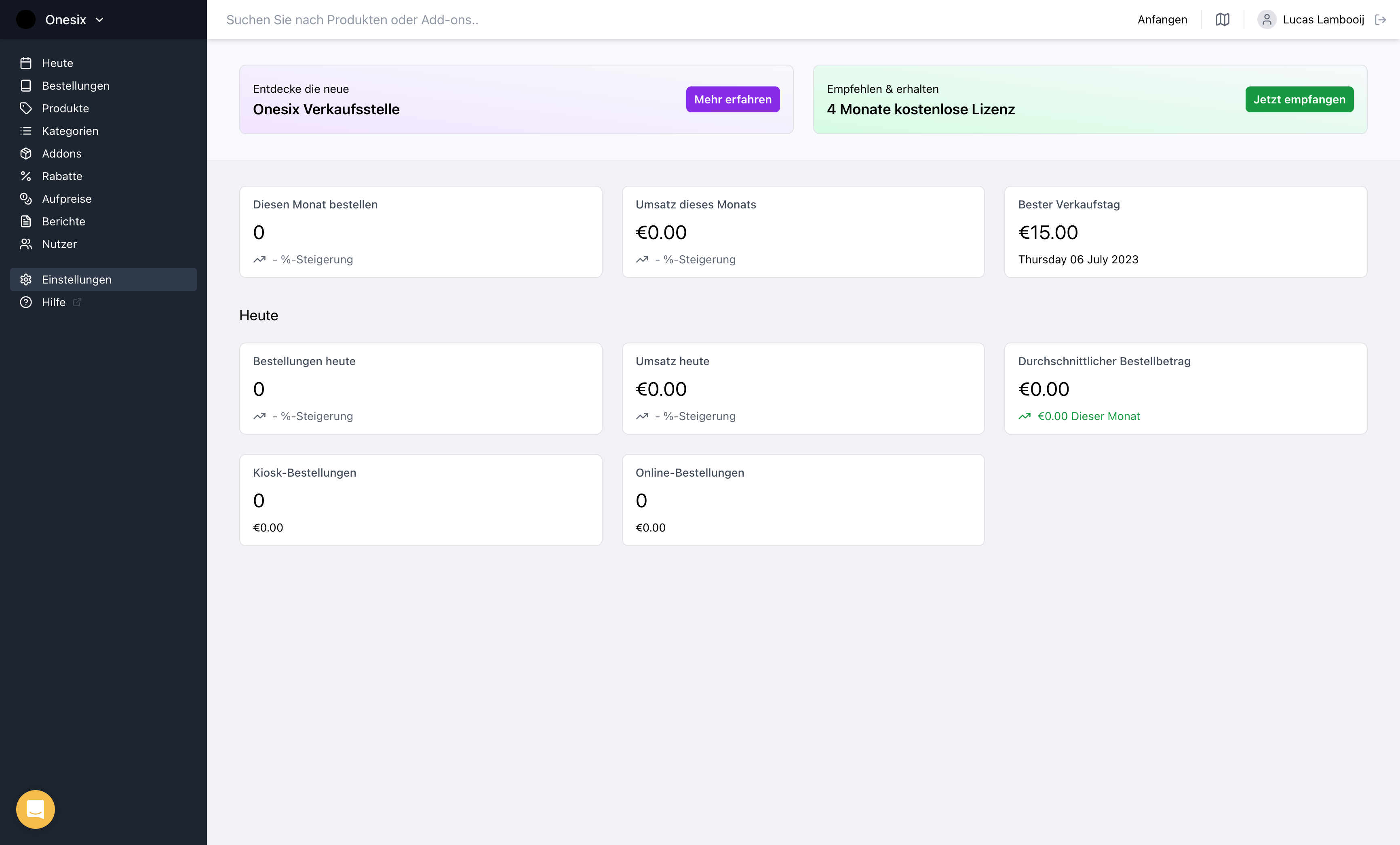Click trend icon in Diesen Monat bestellen card
Viewport: 1400px width, 845px height.
click(x=259, y=260)
